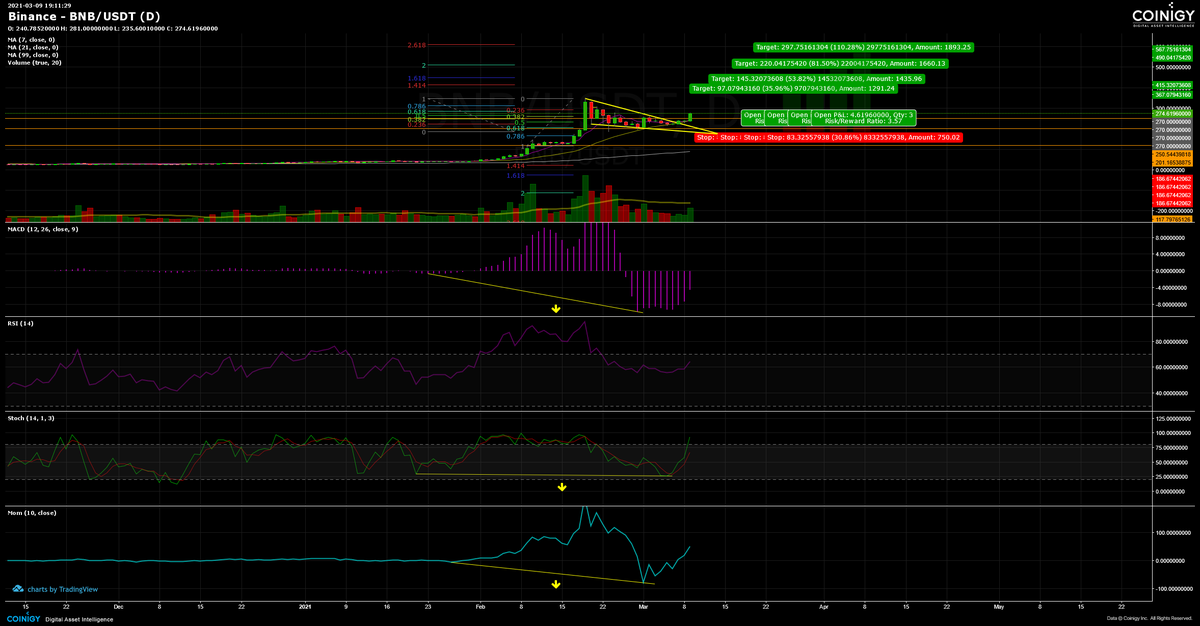The image size is (1200, 626).
Task: Click the 567.75161304 price axis tag
Action: click(1172, 49)
